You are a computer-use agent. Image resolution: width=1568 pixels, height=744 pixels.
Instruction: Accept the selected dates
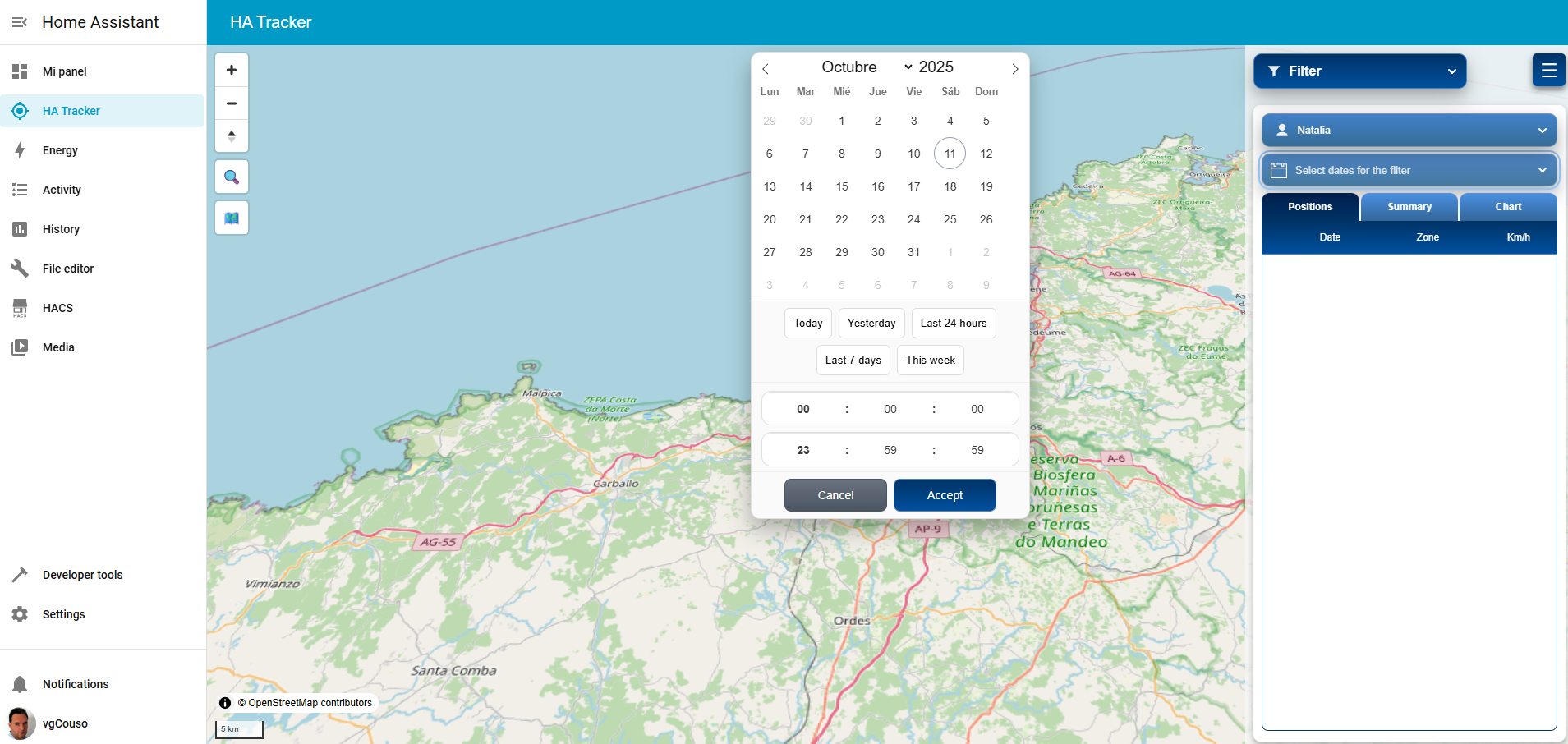click(945, 495)
